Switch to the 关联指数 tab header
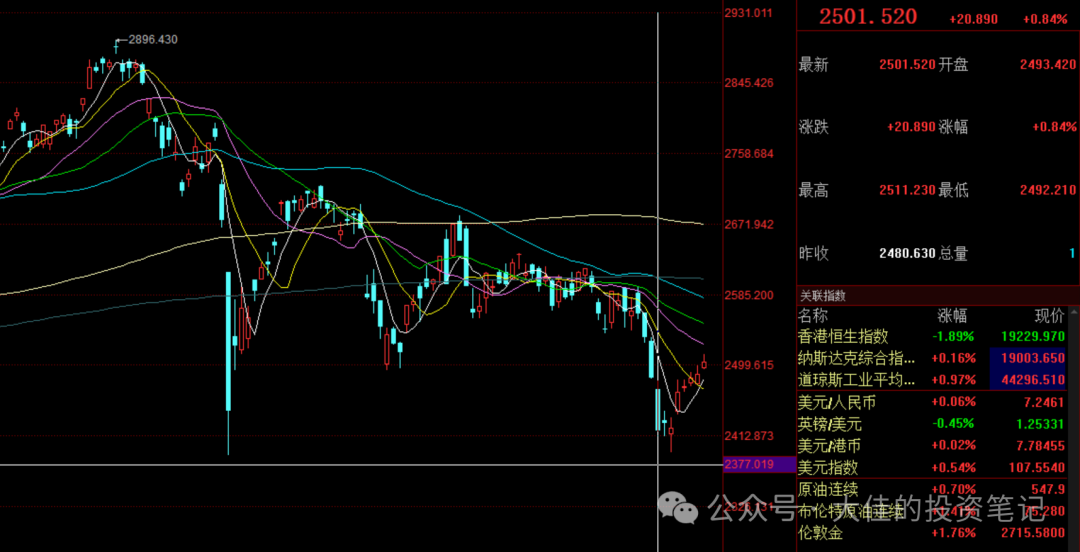 [822, 296]
